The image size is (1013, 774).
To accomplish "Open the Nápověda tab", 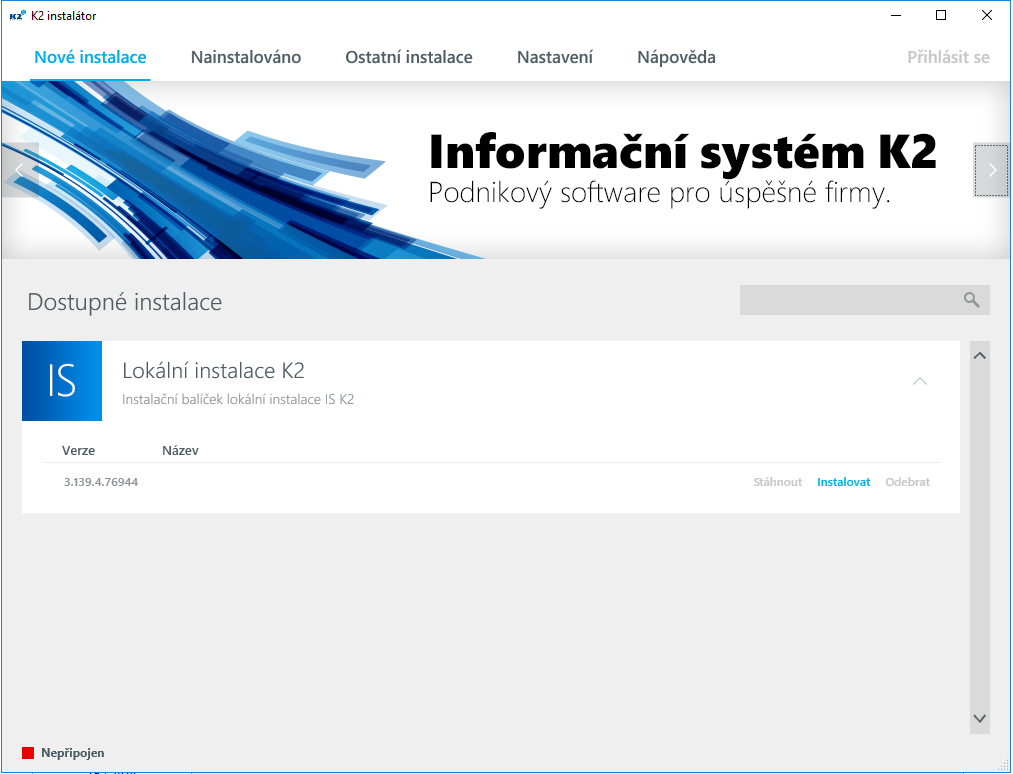I will [x=676, y=58].
